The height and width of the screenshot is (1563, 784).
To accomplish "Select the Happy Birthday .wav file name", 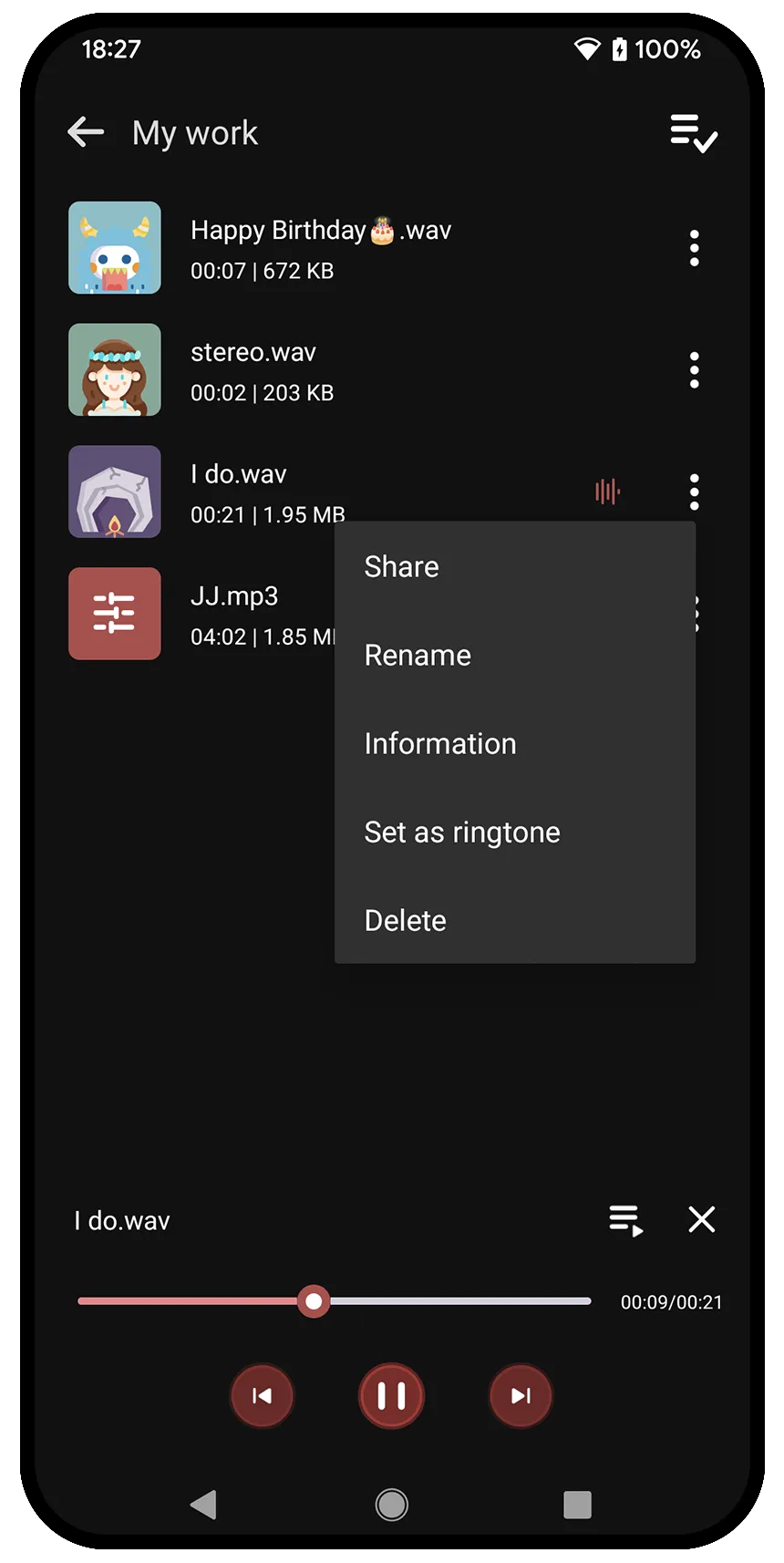I will pyautogui.click(x=321, y=230).
